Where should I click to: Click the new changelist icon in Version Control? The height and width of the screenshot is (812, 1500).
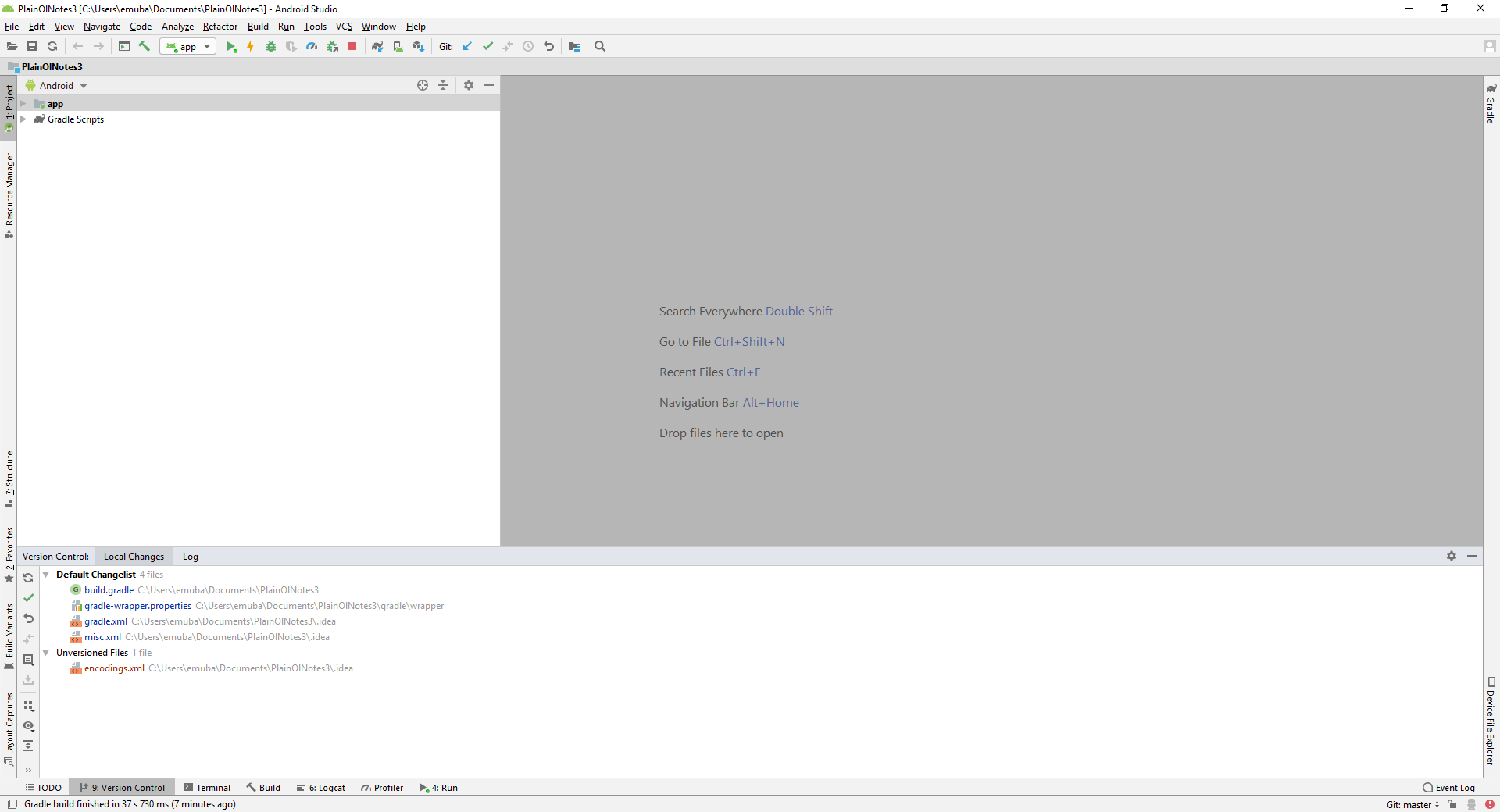point(28,660)
